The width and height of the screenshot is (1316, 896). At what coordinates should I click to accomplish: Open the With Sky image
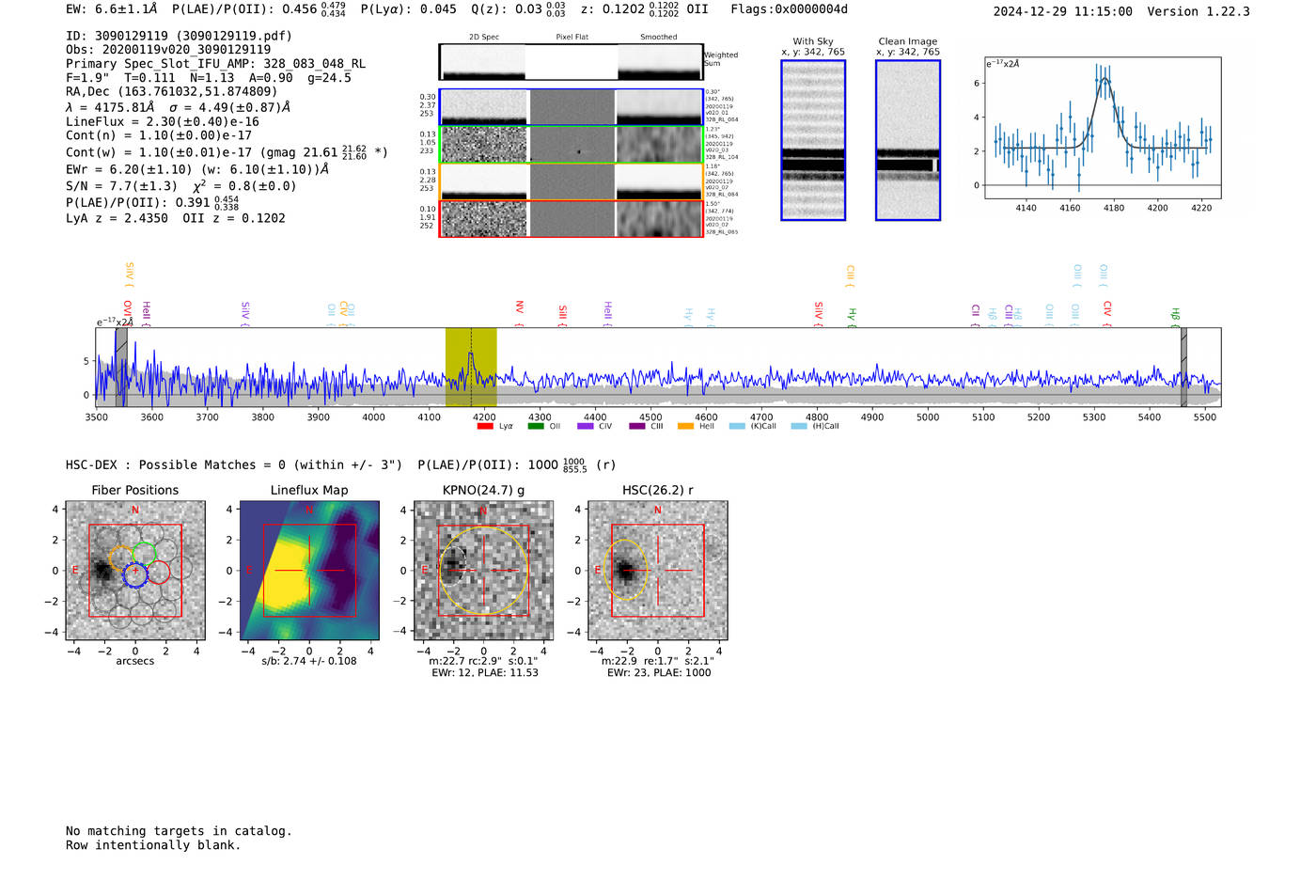click(x=813, y=140)
